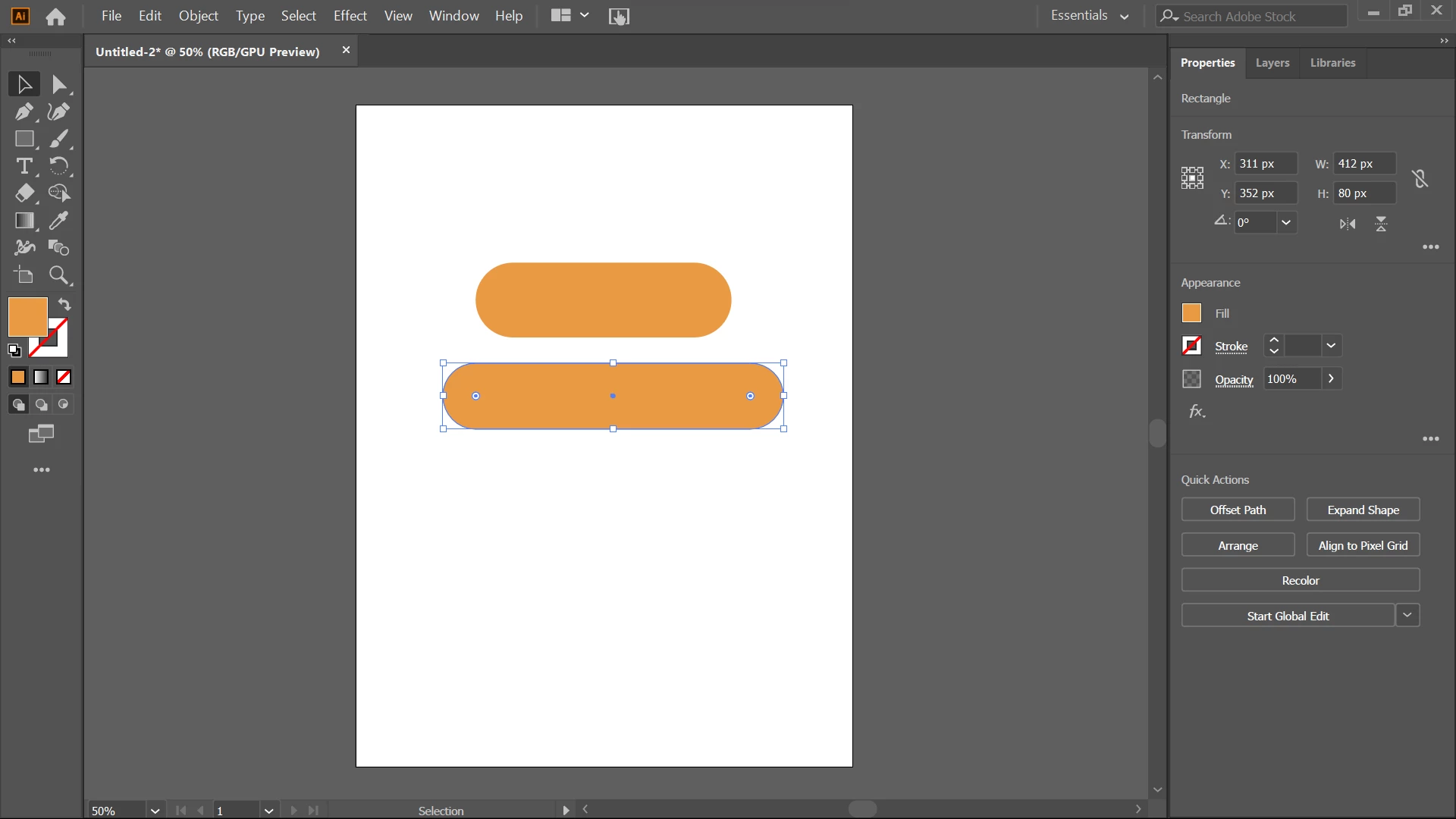Click the Offset Path button
The width and height of the screenshot is (1456, 819).
click(1238, 510)
